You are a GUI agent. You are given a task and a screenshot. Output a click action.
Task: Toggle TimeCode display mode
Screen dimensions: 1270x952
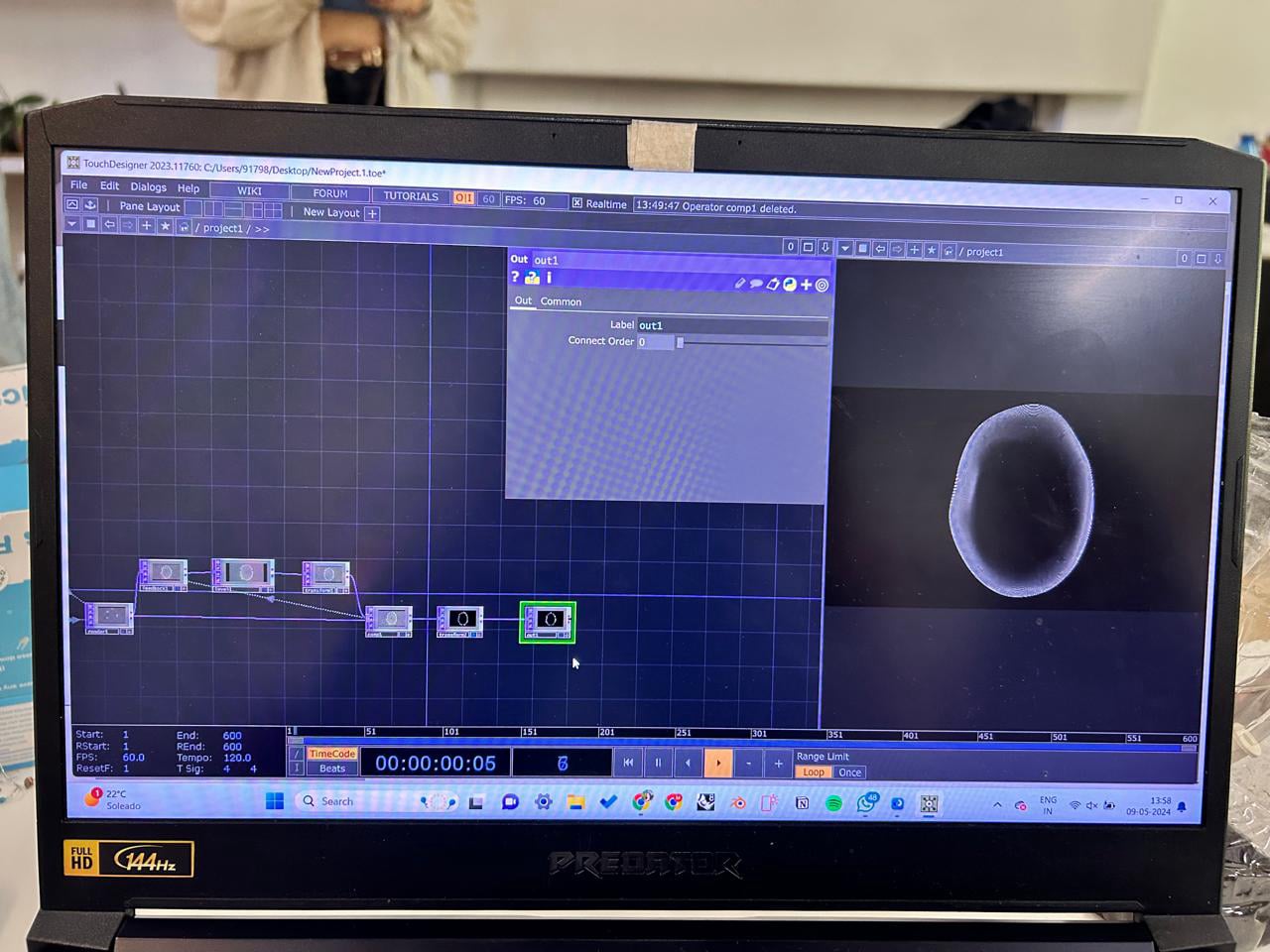(x=331, y=754)
